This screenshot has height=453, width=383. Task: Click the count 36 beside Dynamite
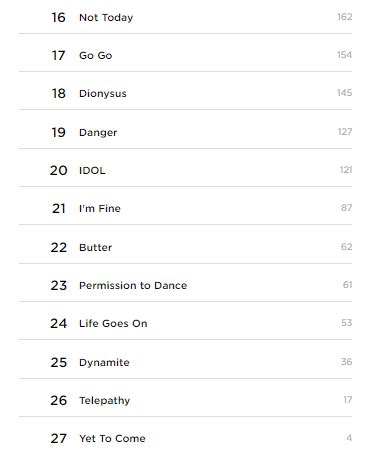[347, 362]
